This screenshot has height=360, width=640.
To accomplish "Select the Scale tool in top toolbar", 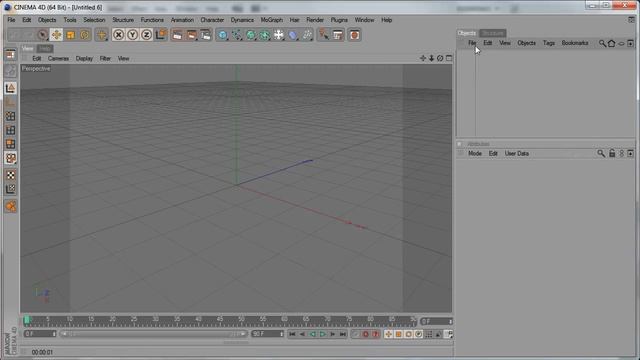I will 71,35.
